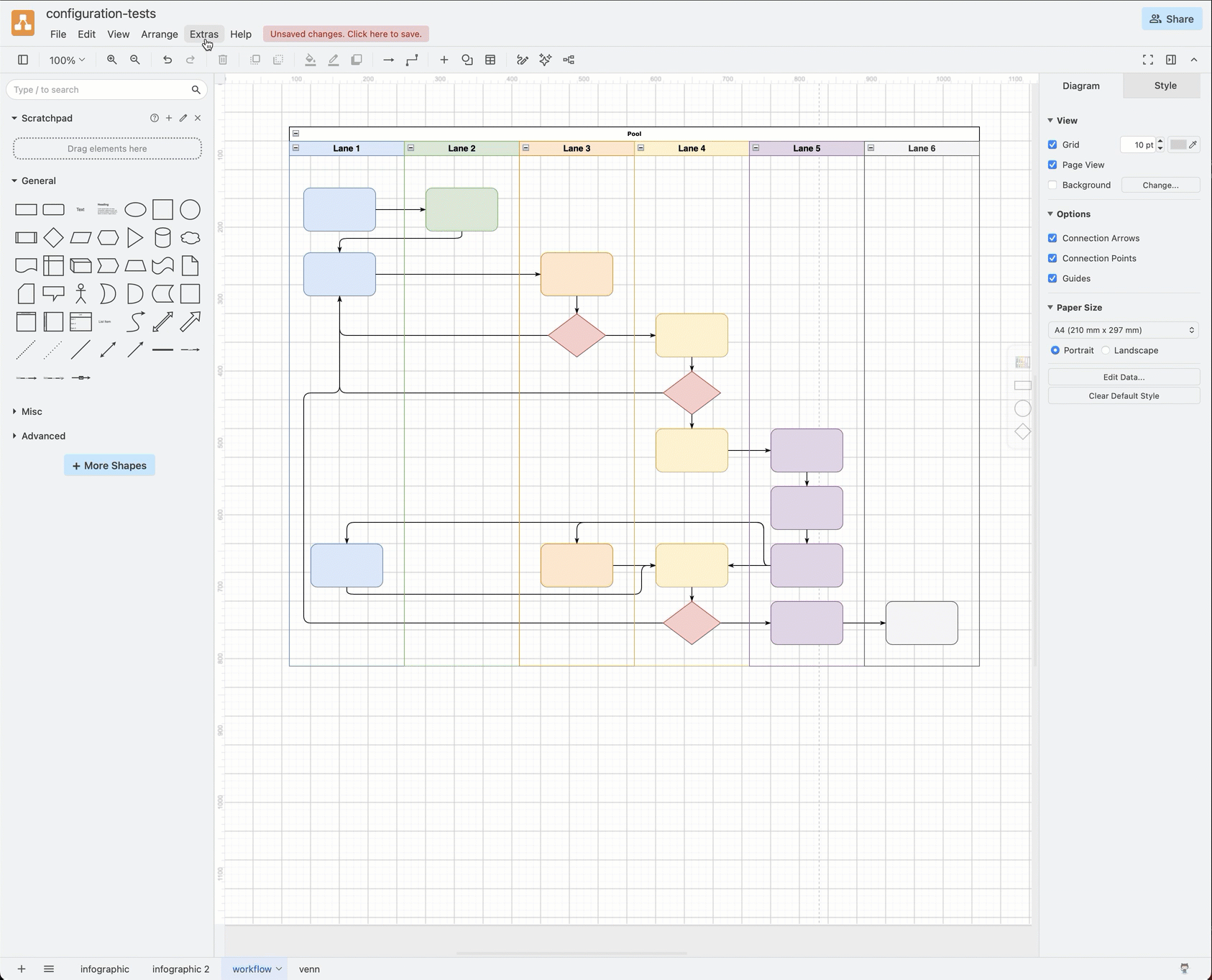Viewport: 1212px width, 980px height.
Task: Click the Redo arrow icon
Action: (190, 60)
